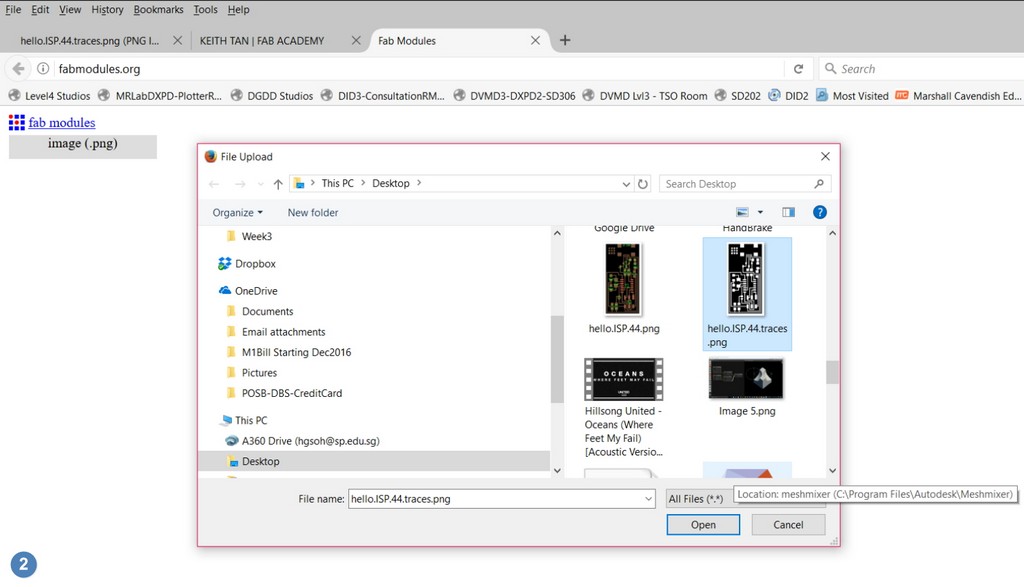1024x587 pixels.
Task: Open the File menu in browser
Action: coord(13,10)
